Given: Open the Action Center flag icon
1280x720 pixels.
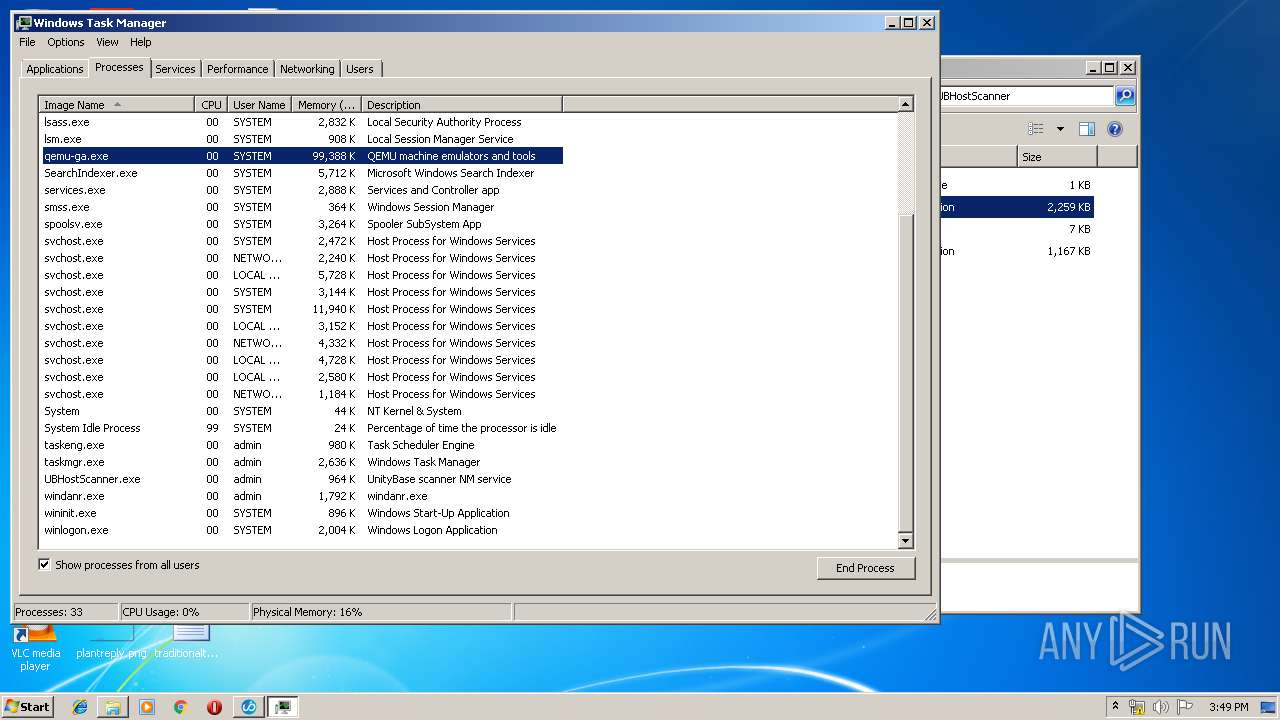Looking at the screenshot, I should point(1185,707).
